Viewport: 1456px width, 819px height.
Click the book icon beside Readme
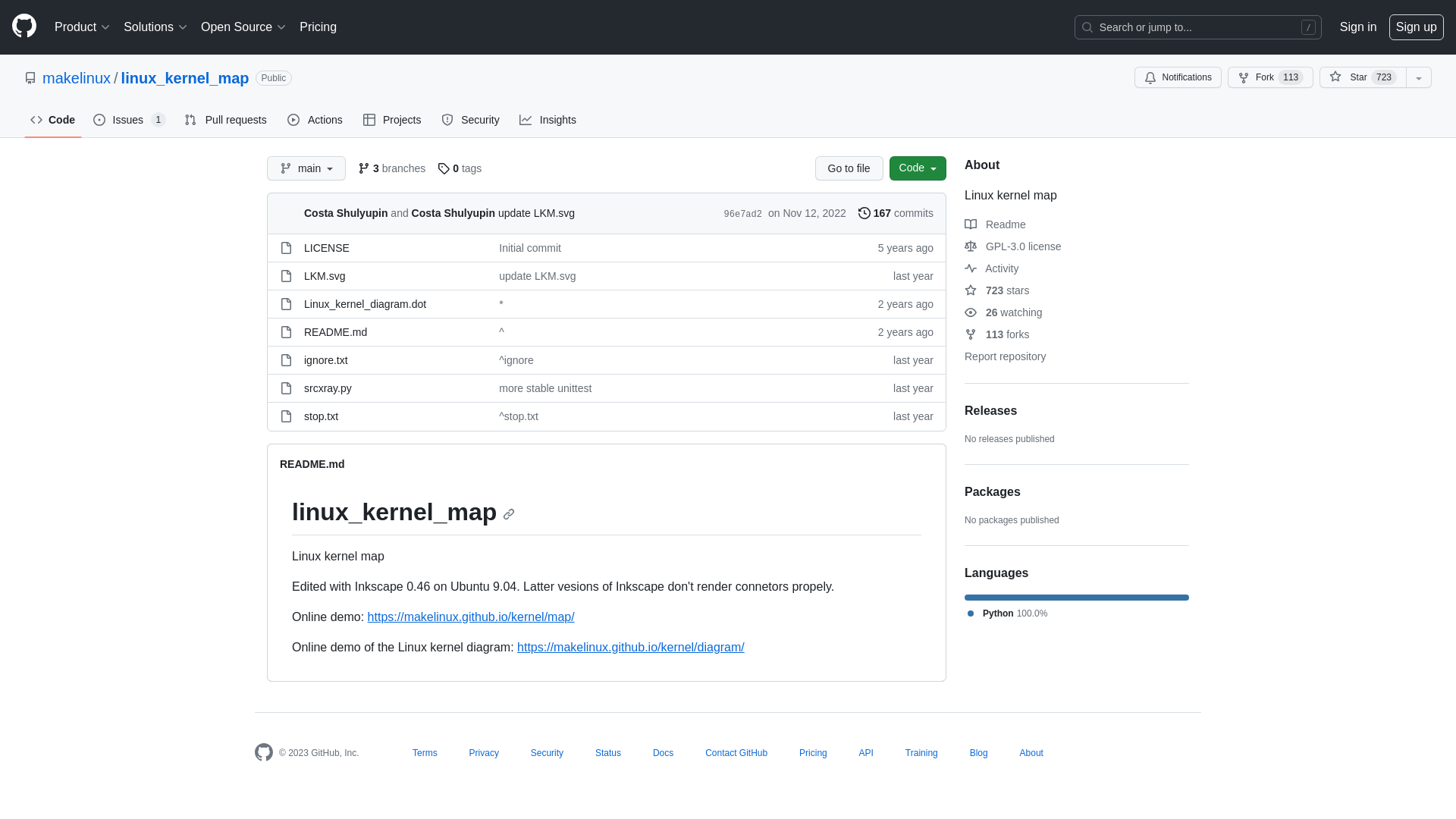point(971,224)
